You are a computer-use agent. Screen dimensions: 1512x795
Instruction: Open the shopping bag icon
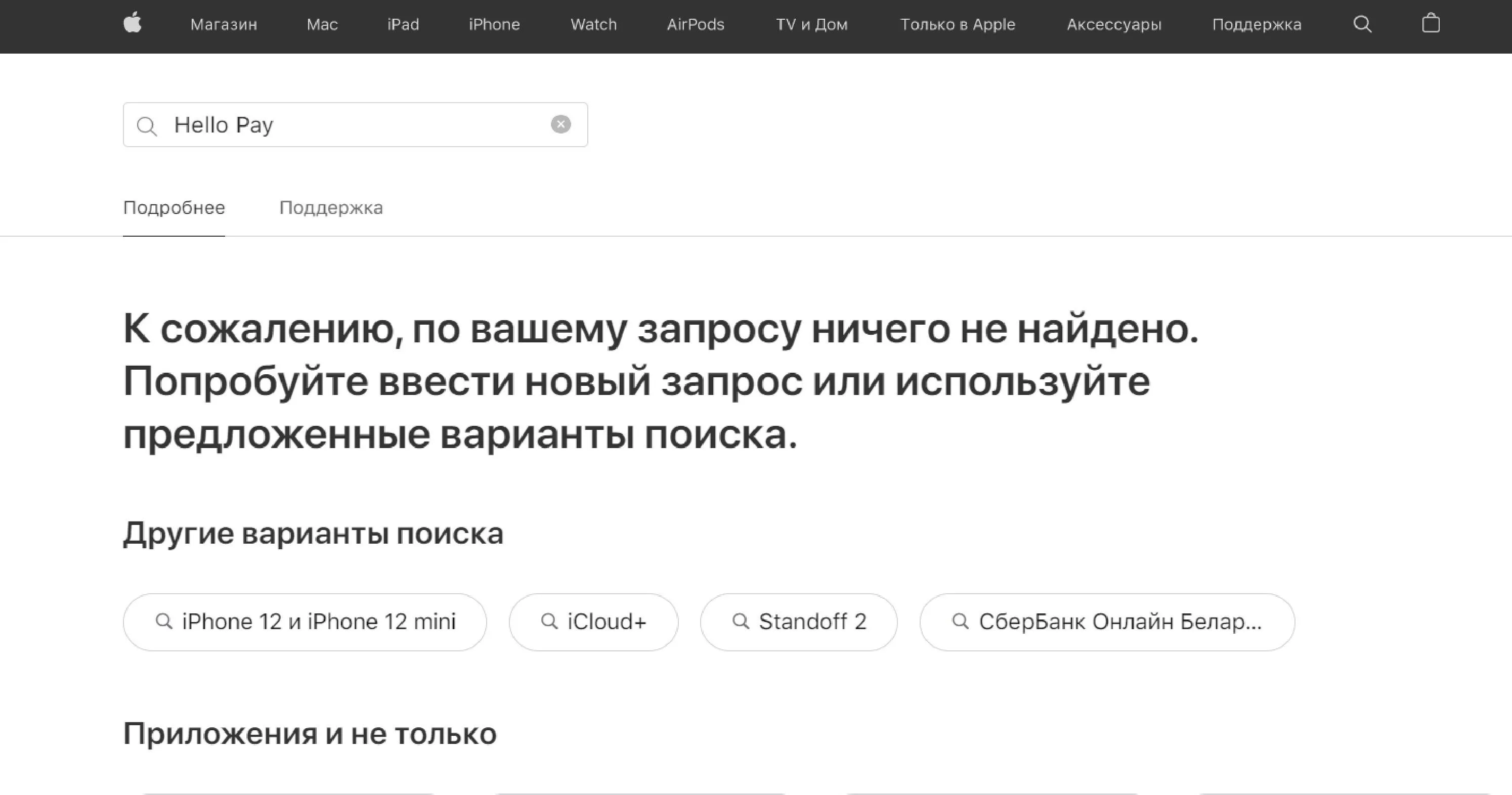(1431, 23)
